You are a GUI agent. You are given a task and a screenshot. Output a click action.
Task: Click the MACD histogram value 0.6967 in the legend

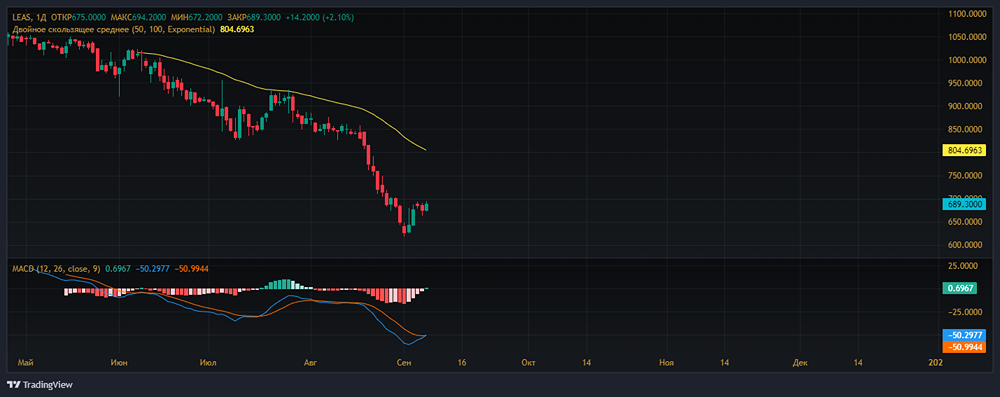pyautogui.click(x=117, y=269)
